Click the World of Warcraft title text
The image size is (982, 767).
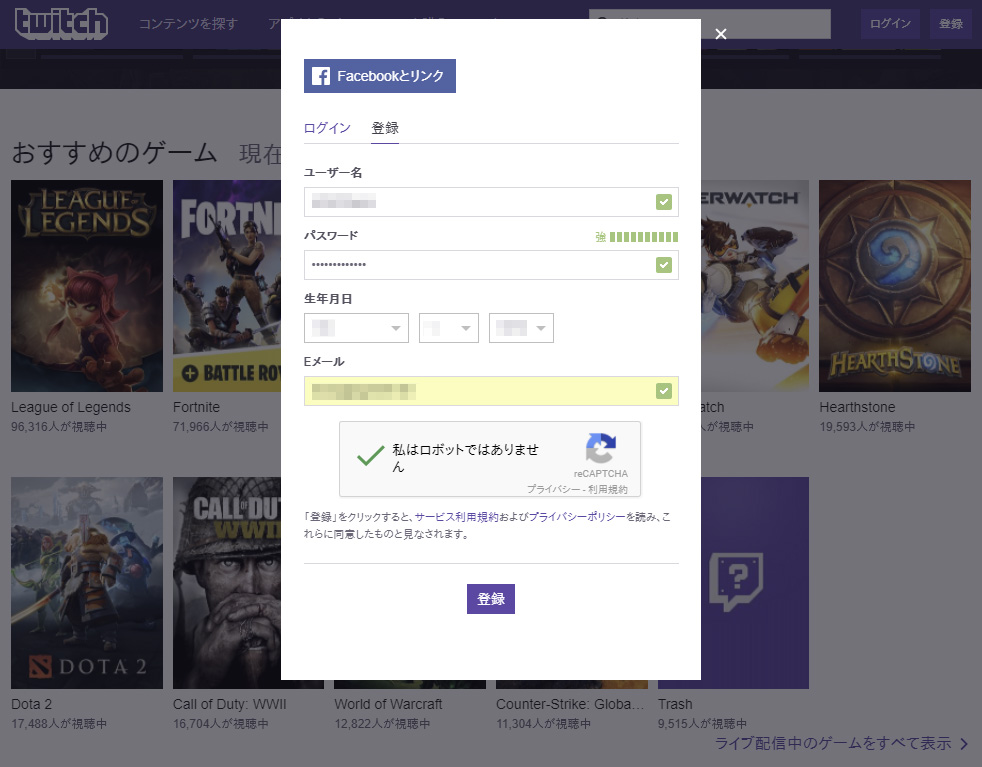click(x=388, y=704)
